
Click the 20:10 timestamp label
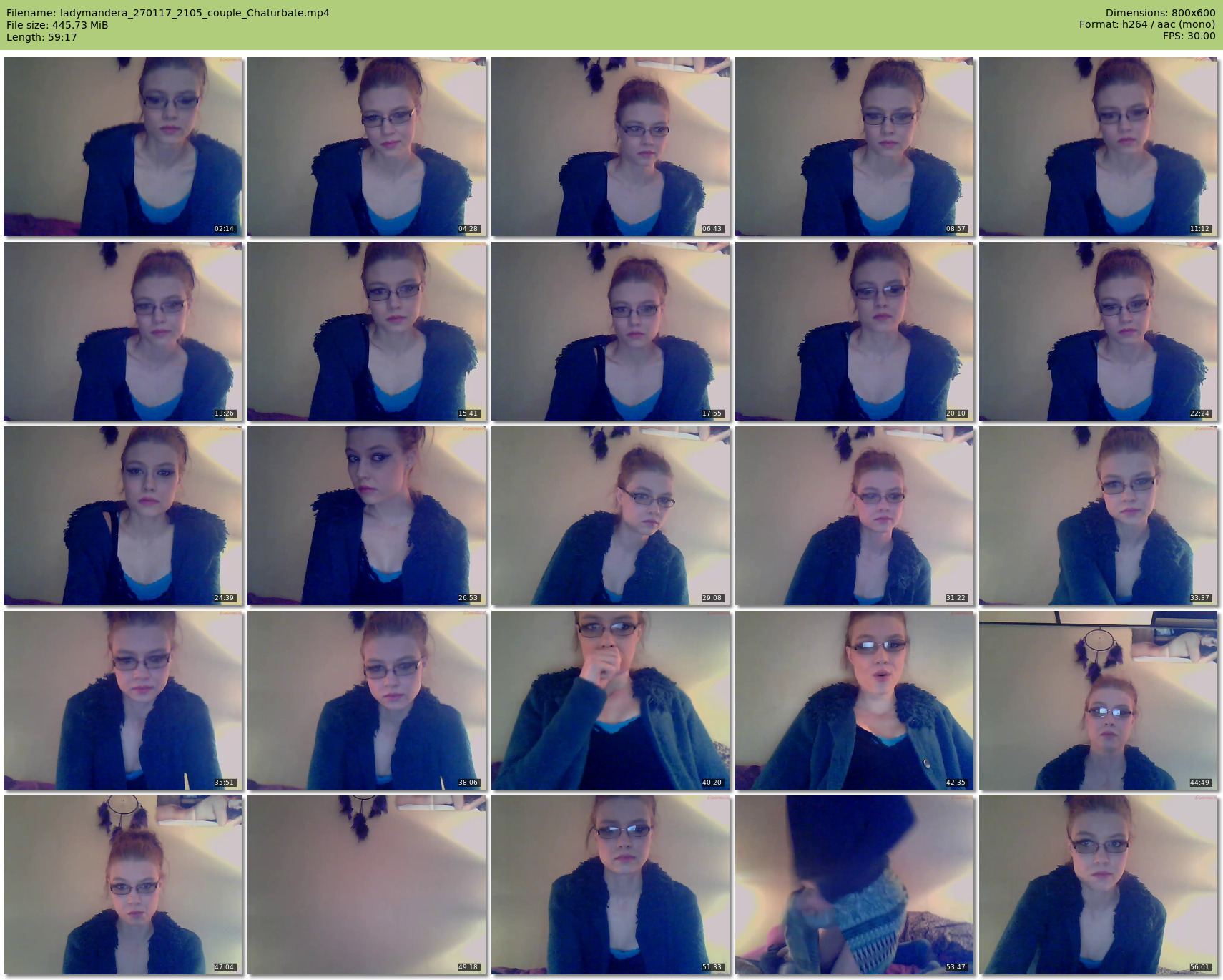pos(956,413)
